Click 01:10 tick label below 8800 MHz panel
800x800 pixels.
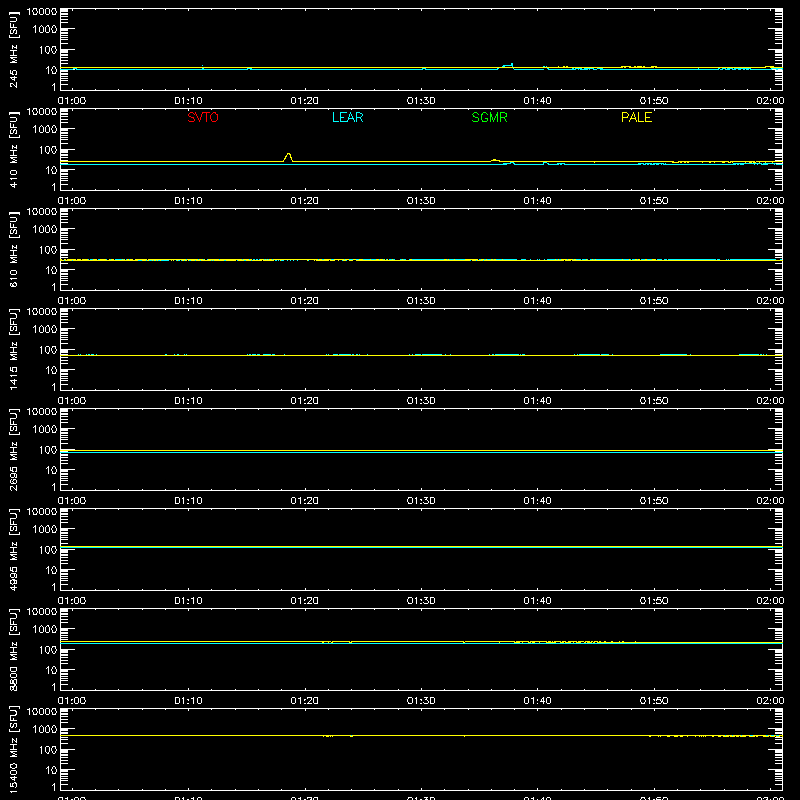(188, 701)
